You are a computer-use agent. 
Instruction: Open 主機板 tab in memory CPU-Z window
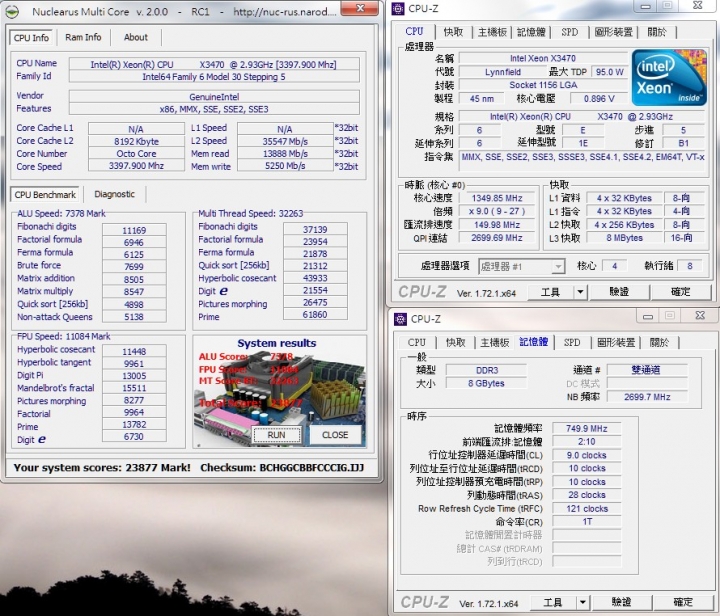coord(495,342)
